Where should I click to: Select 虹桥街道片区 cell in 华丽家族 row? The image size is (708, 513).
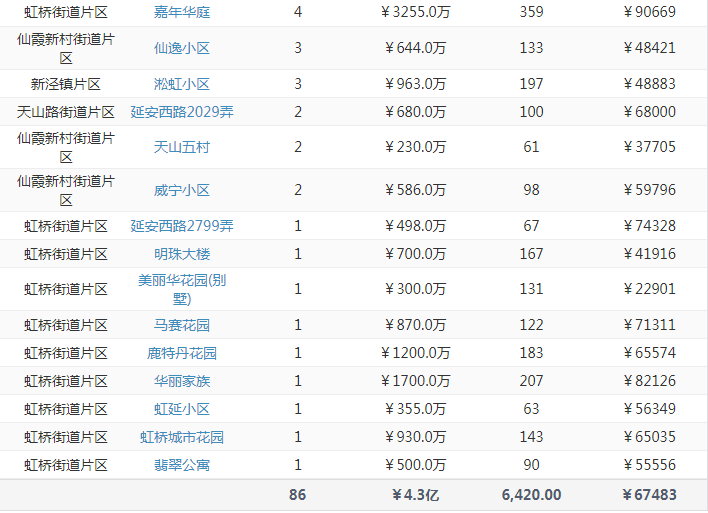point(65,381)
